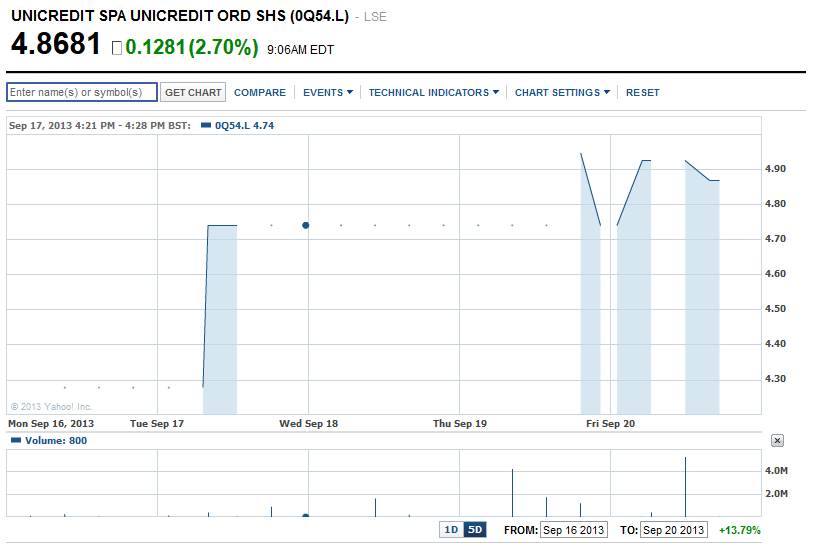
Task: Open the COMPARE option
Action: (260, 93)
